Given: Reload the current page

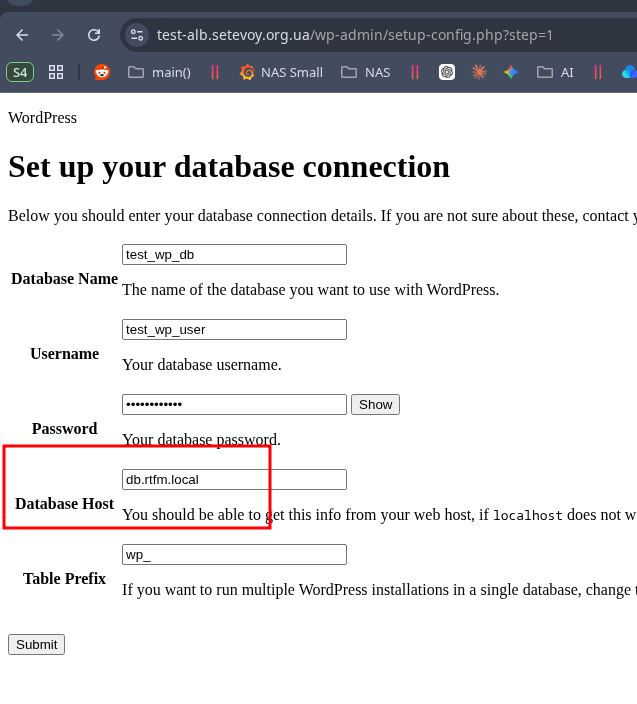Looking at the screenshot, I should [94, 35].
